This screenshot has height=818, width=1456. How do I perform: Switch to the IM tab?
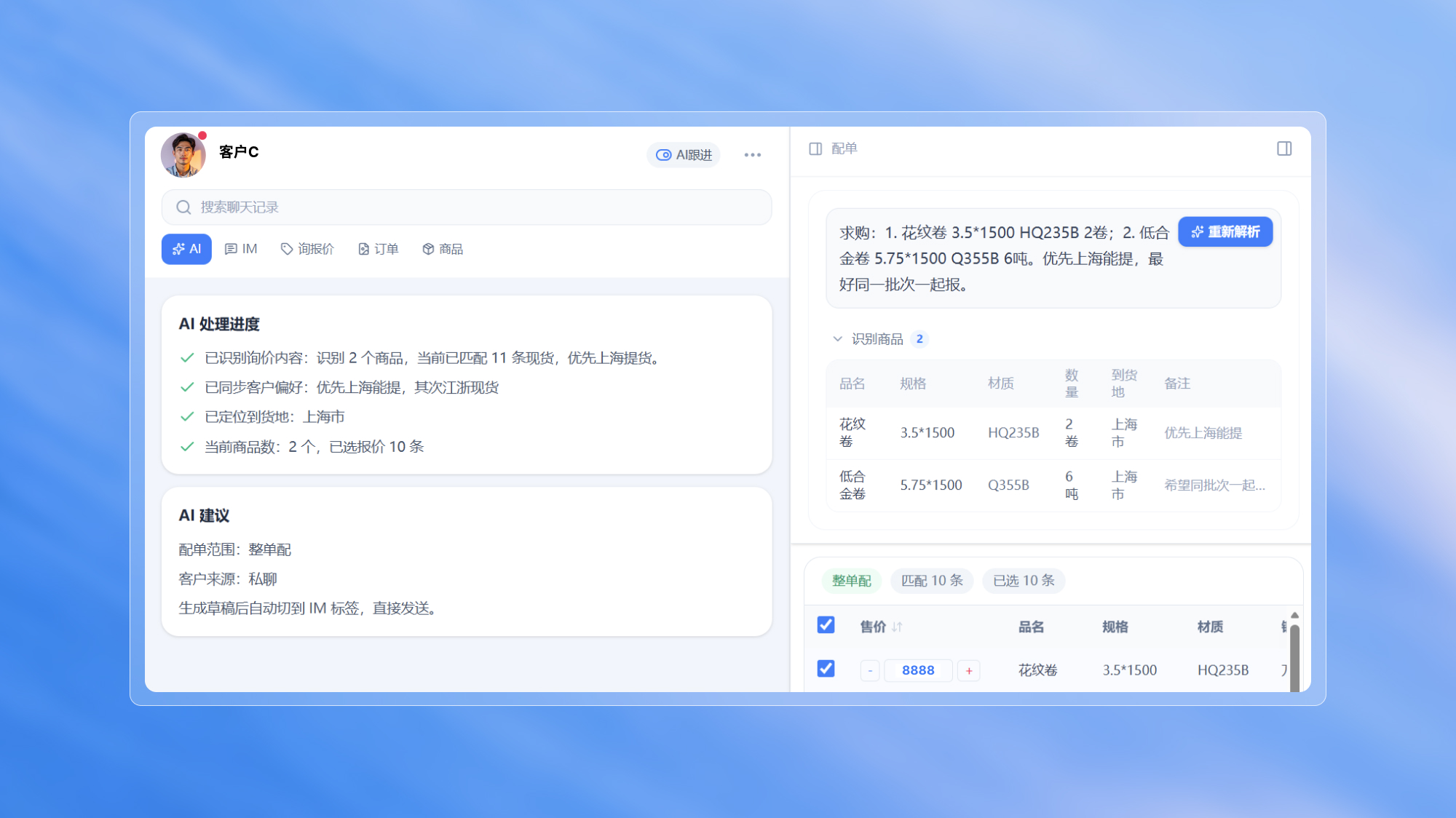click(x=241, y=249)
